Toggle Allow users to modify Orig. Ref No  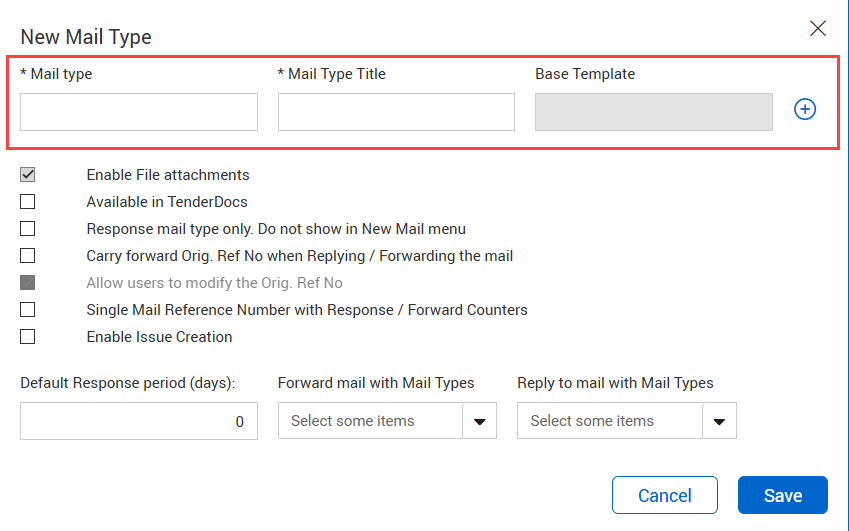click(28, 283)
